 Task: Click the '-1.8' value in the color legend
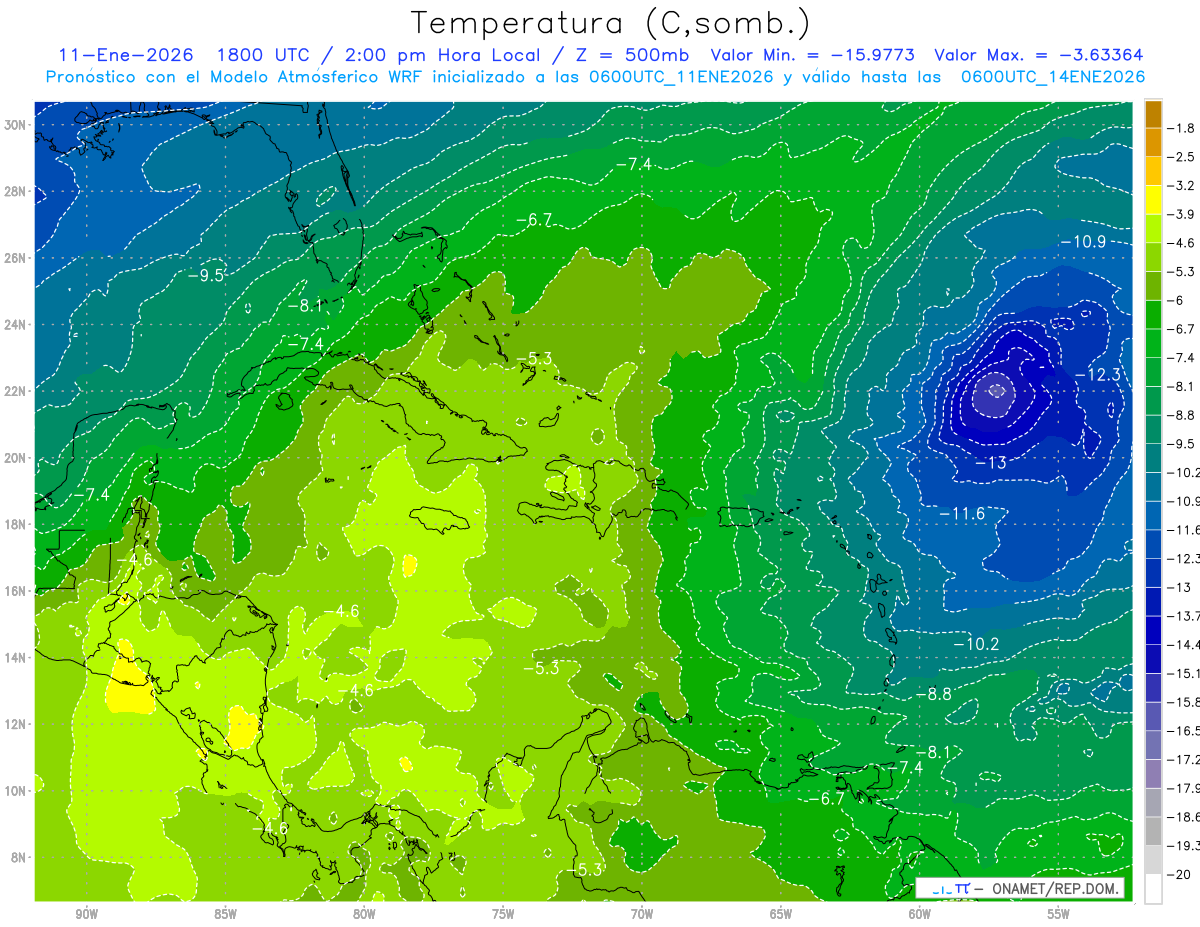point(1183,128)
